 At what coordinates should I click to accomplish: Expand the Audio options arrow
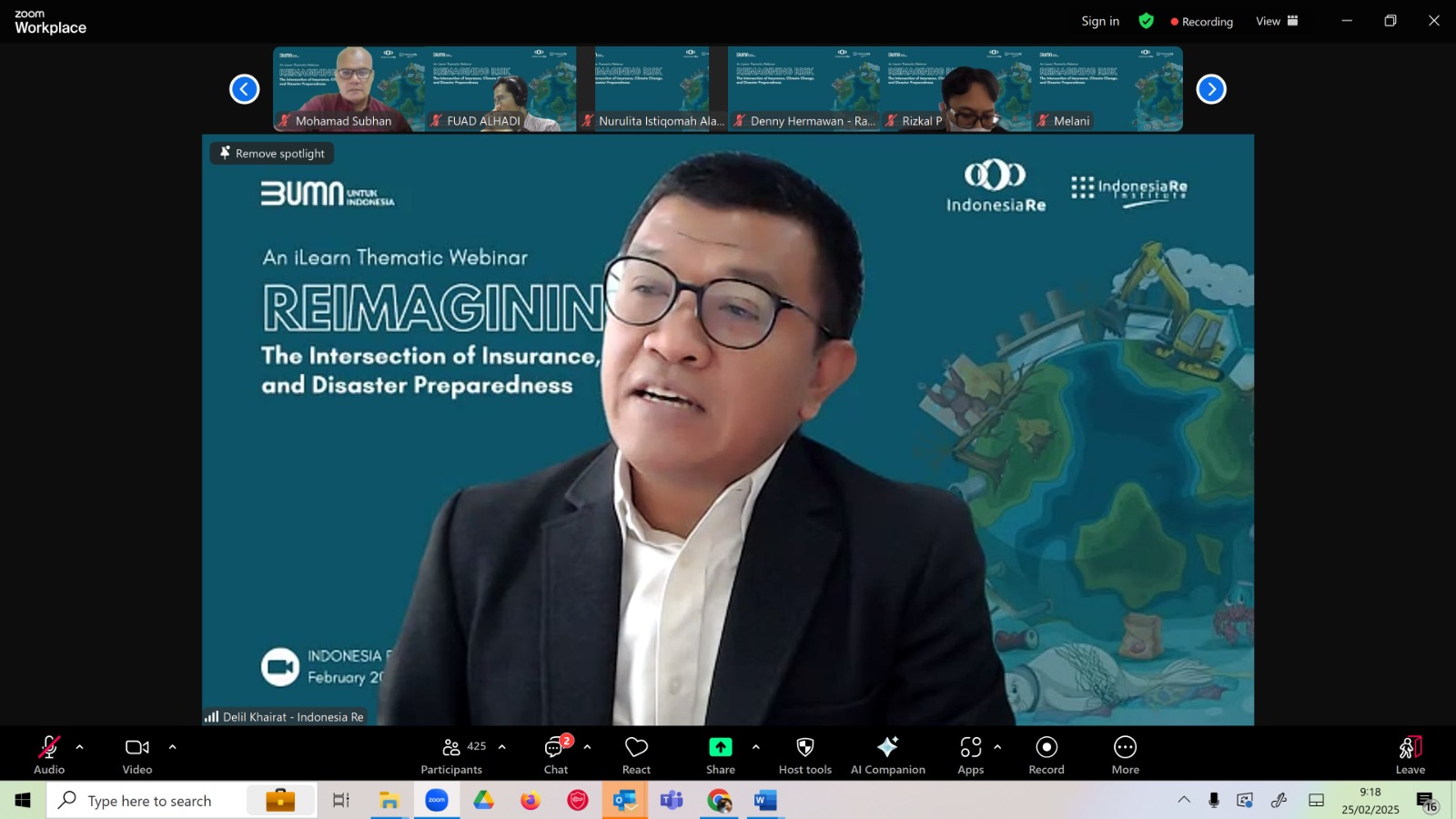[80, 747]
